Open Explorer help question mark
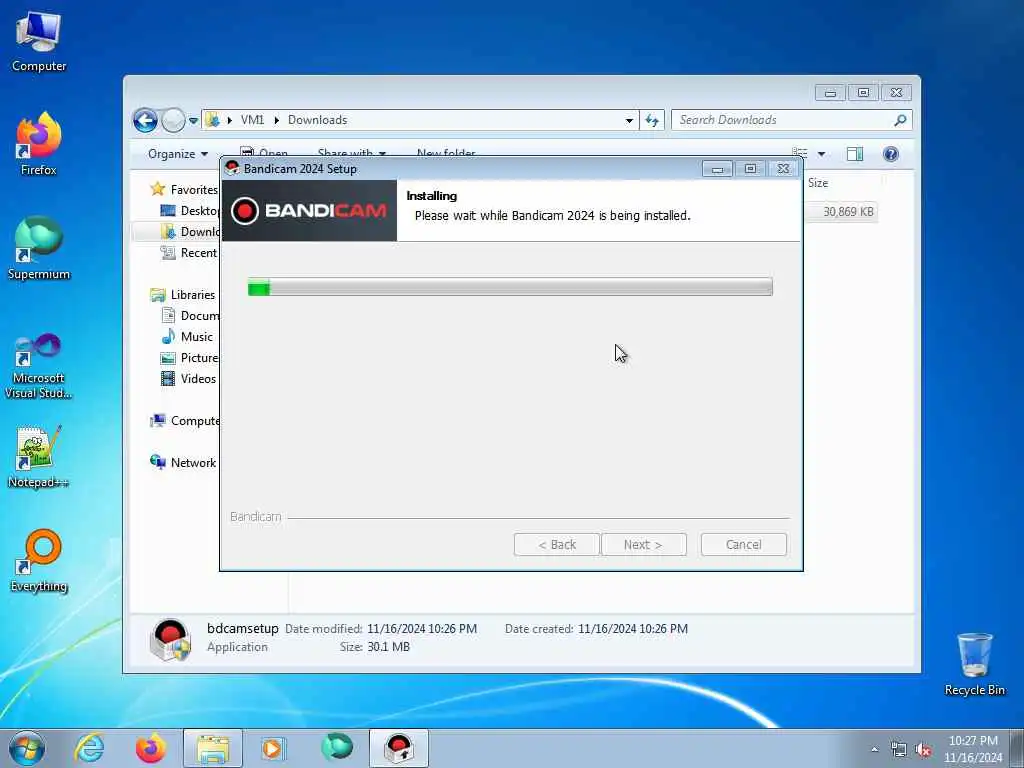Image resolution: width=1024 pixels, height=768 pixels. click(891, 154)
